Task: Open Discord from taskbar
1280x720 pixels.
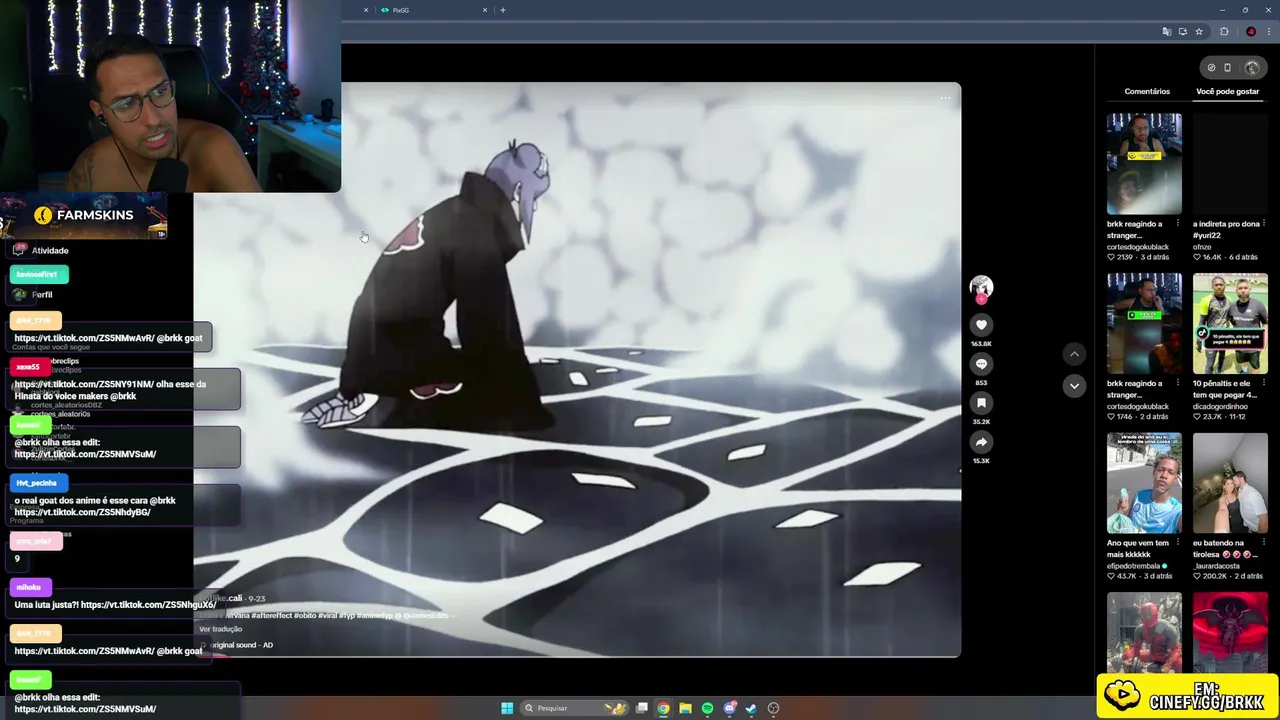Action: tap(730, 708)
